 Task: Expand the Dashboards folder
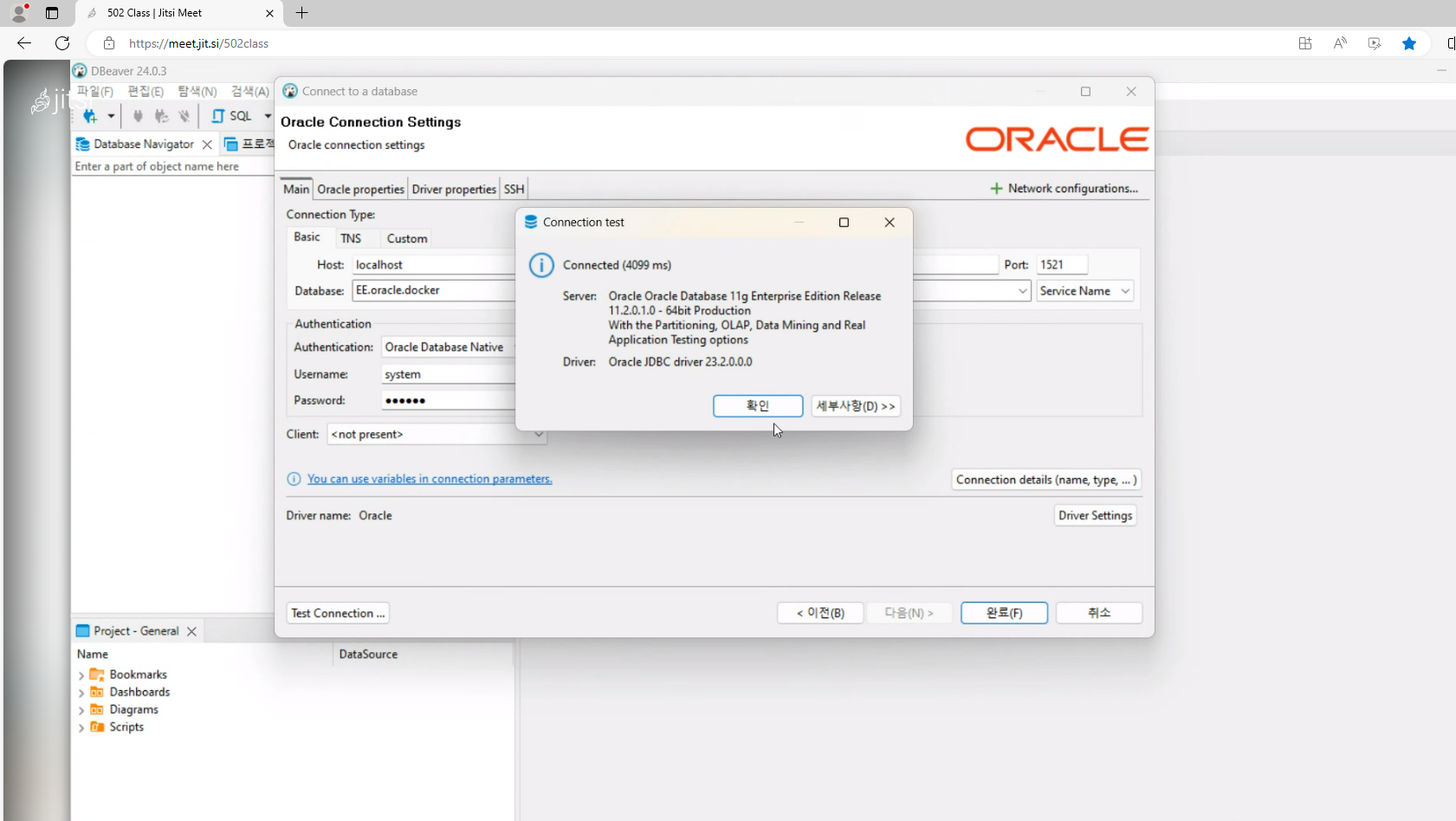coord(81,693)
